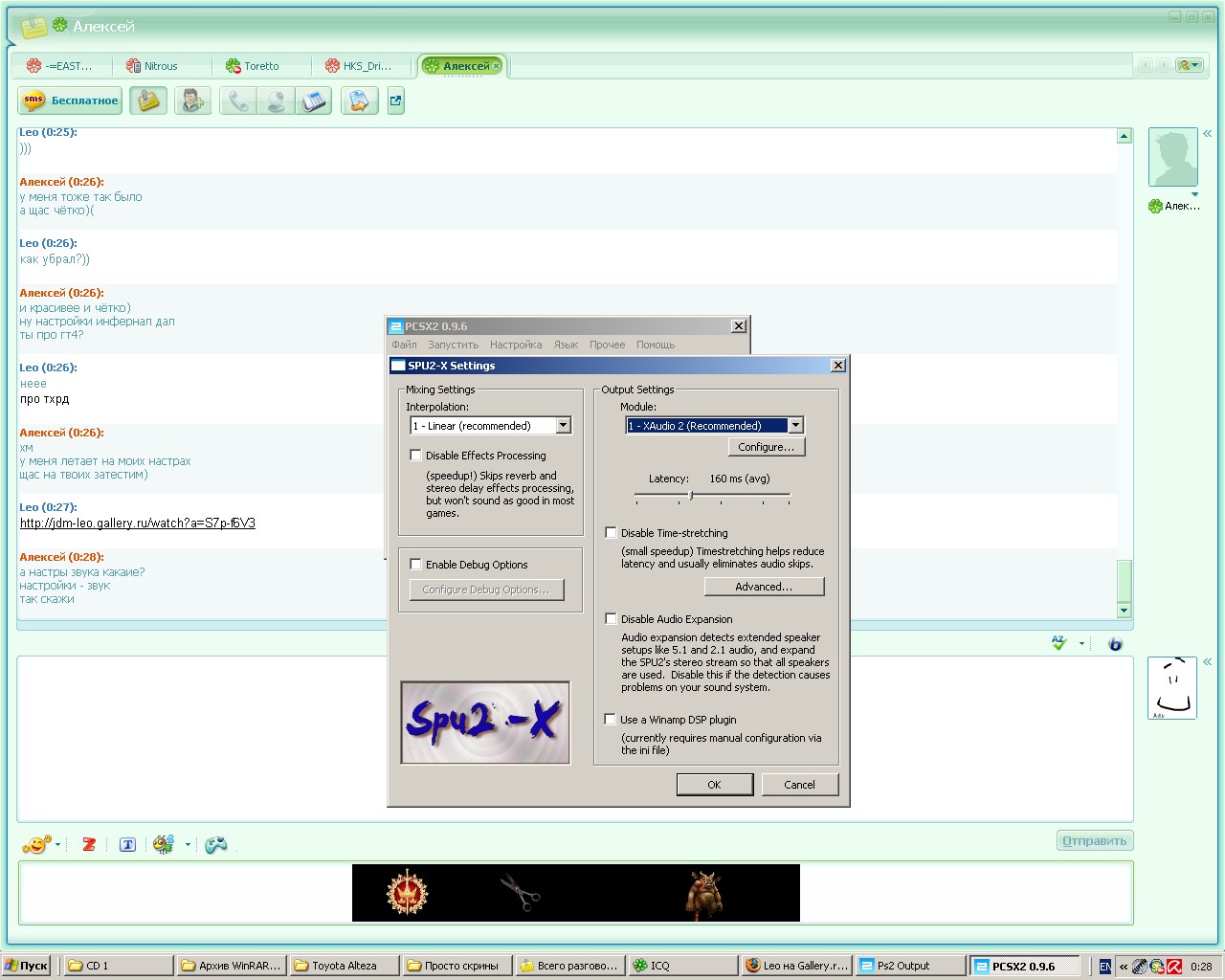This screenshot has width=1225, height=980.
Task: Open message history notepad icon
Action: click(148, 100)
